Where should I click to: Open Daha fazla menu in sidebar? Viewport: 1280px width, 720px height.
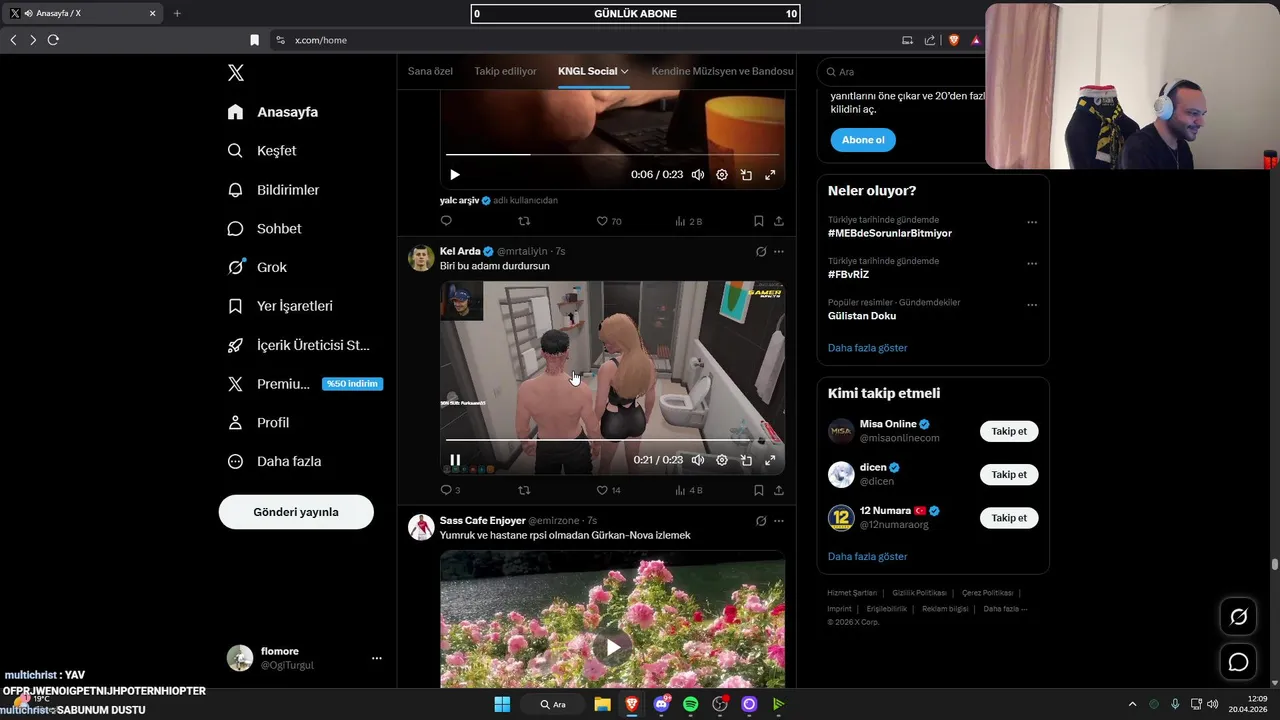coord(274,462)
